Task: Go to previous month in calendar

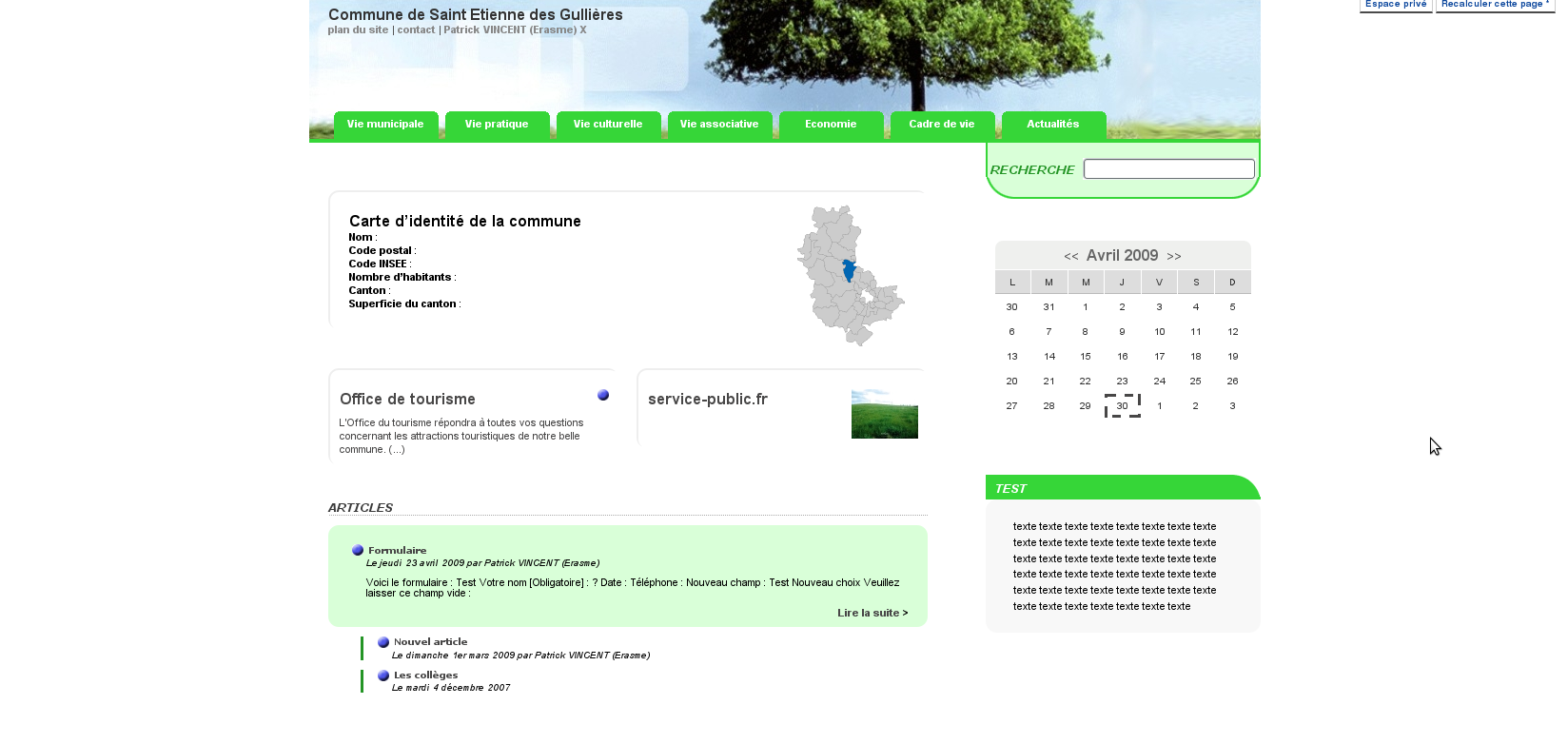Action: (1070, 256)
